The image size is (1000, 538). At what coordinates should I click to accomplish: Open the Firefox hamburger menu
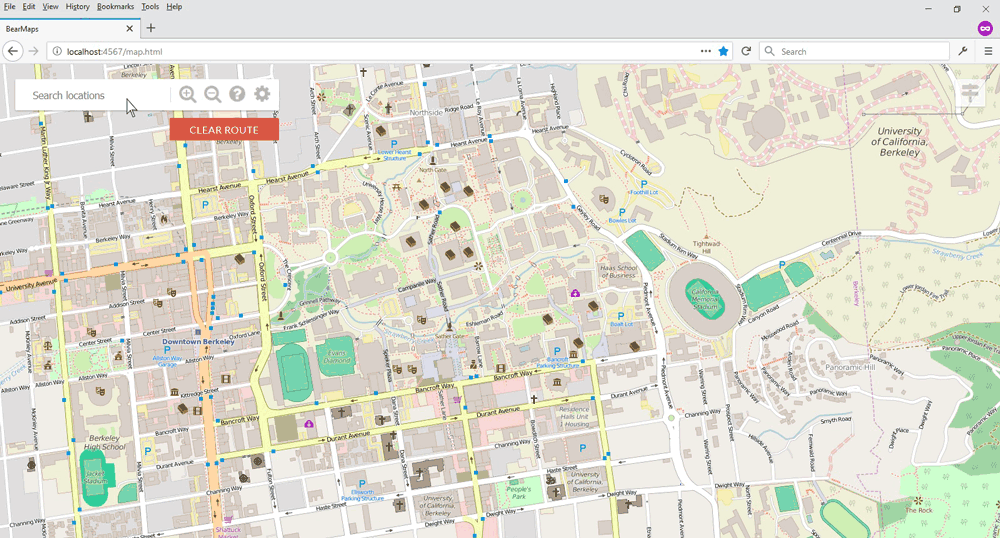(x=988, y=51)
